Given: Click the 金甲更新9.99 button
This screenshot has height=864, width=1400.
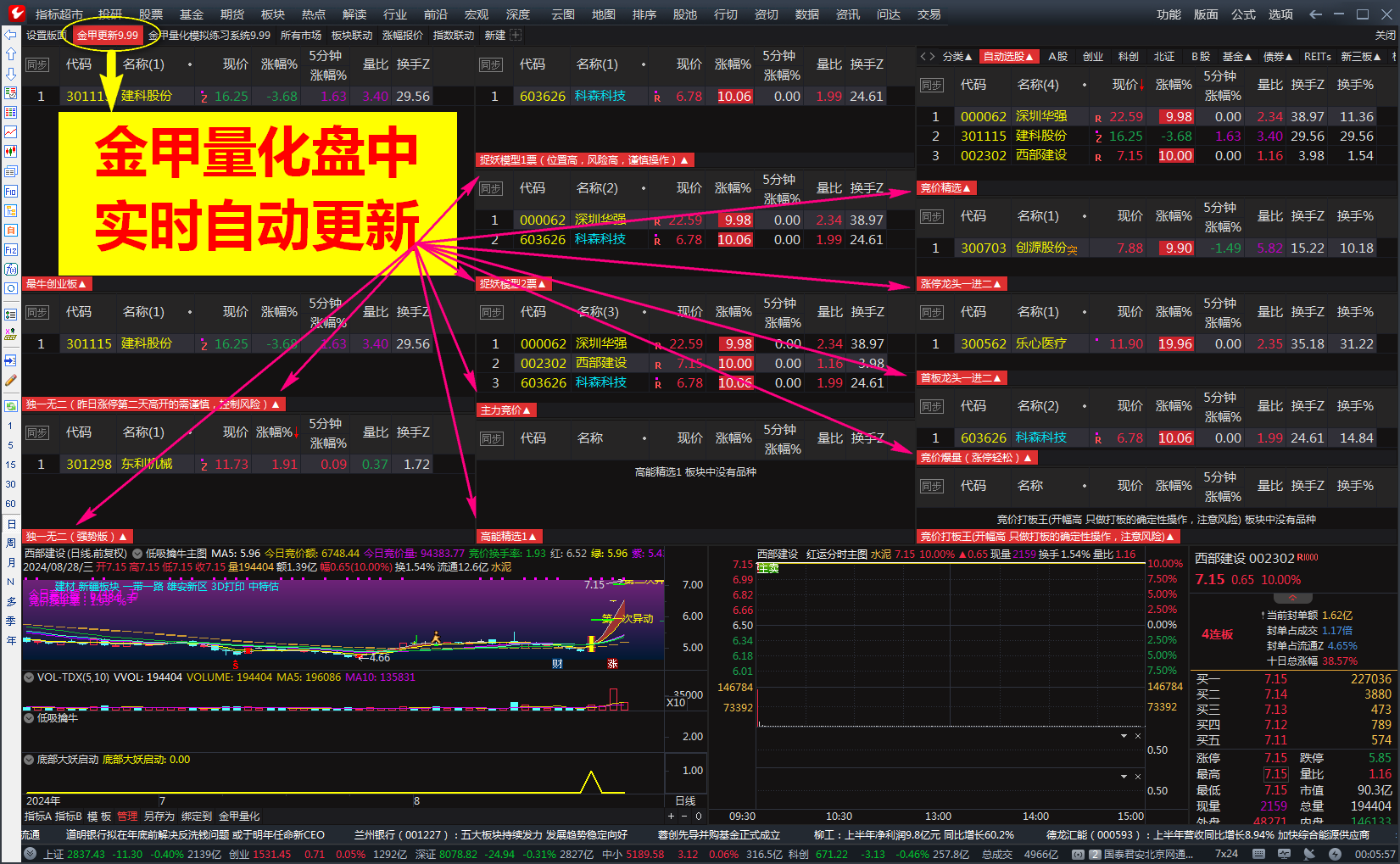Looking at the screenshot, I should click(x=108, y=36).
